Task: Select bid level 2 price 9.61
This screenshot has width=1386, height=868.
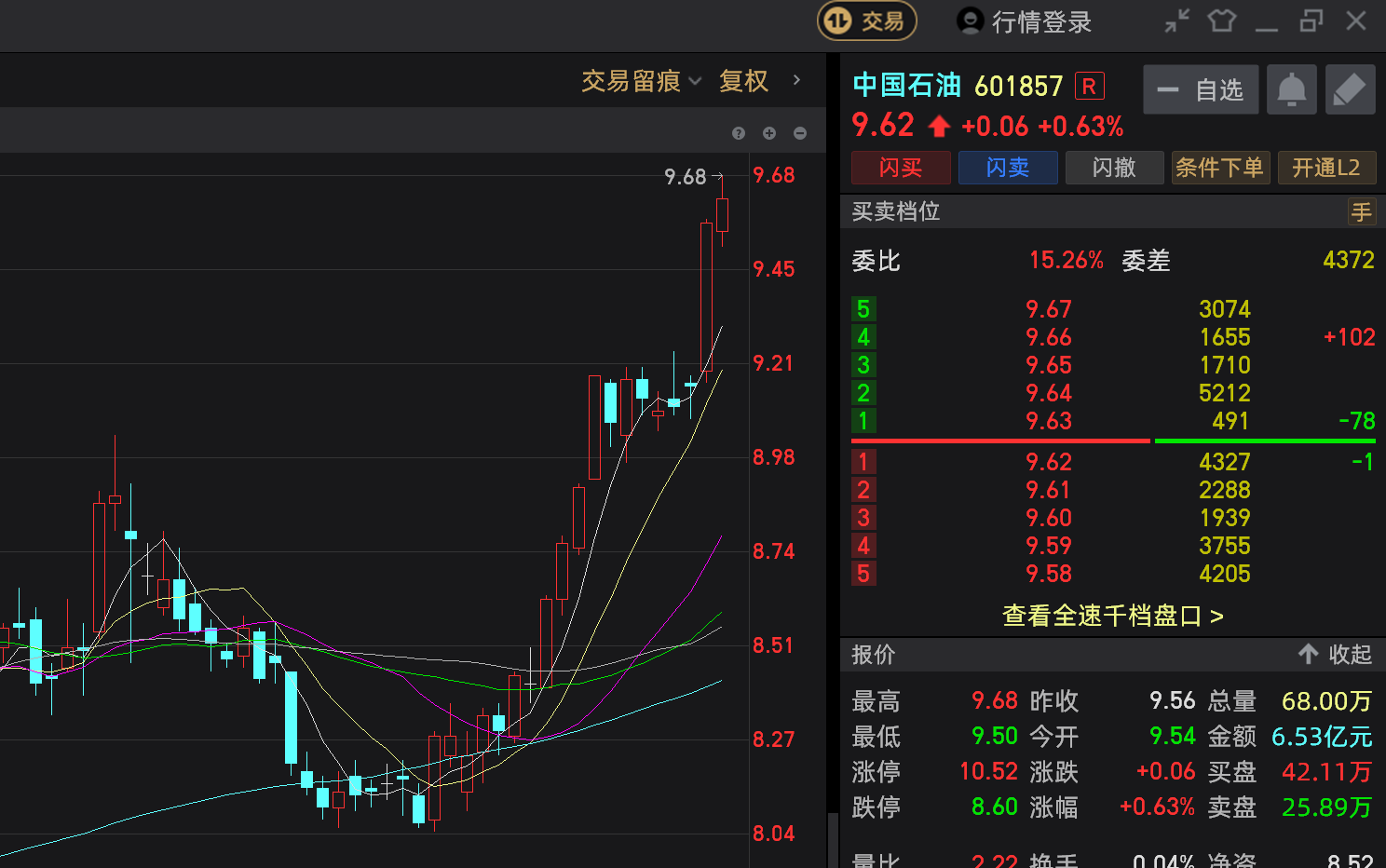Action: click(x=1049, y=490)
